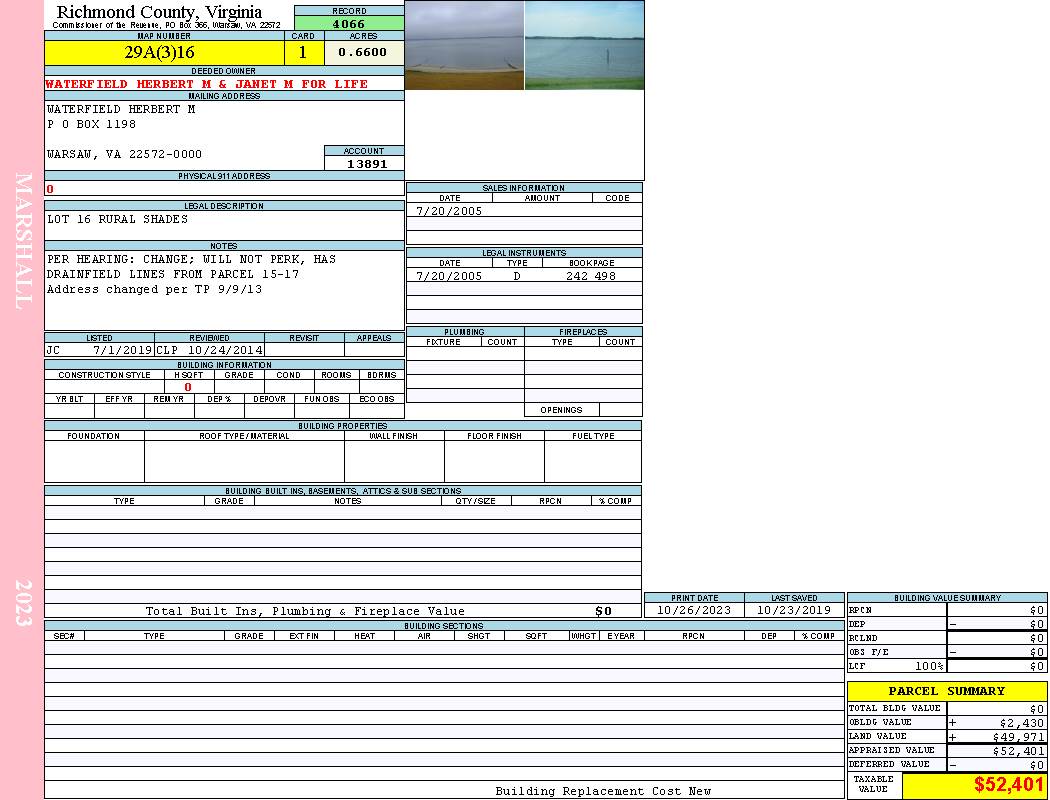
Task: Select the account number 13891
Action: pyautogui.click(x=367, y=164)
